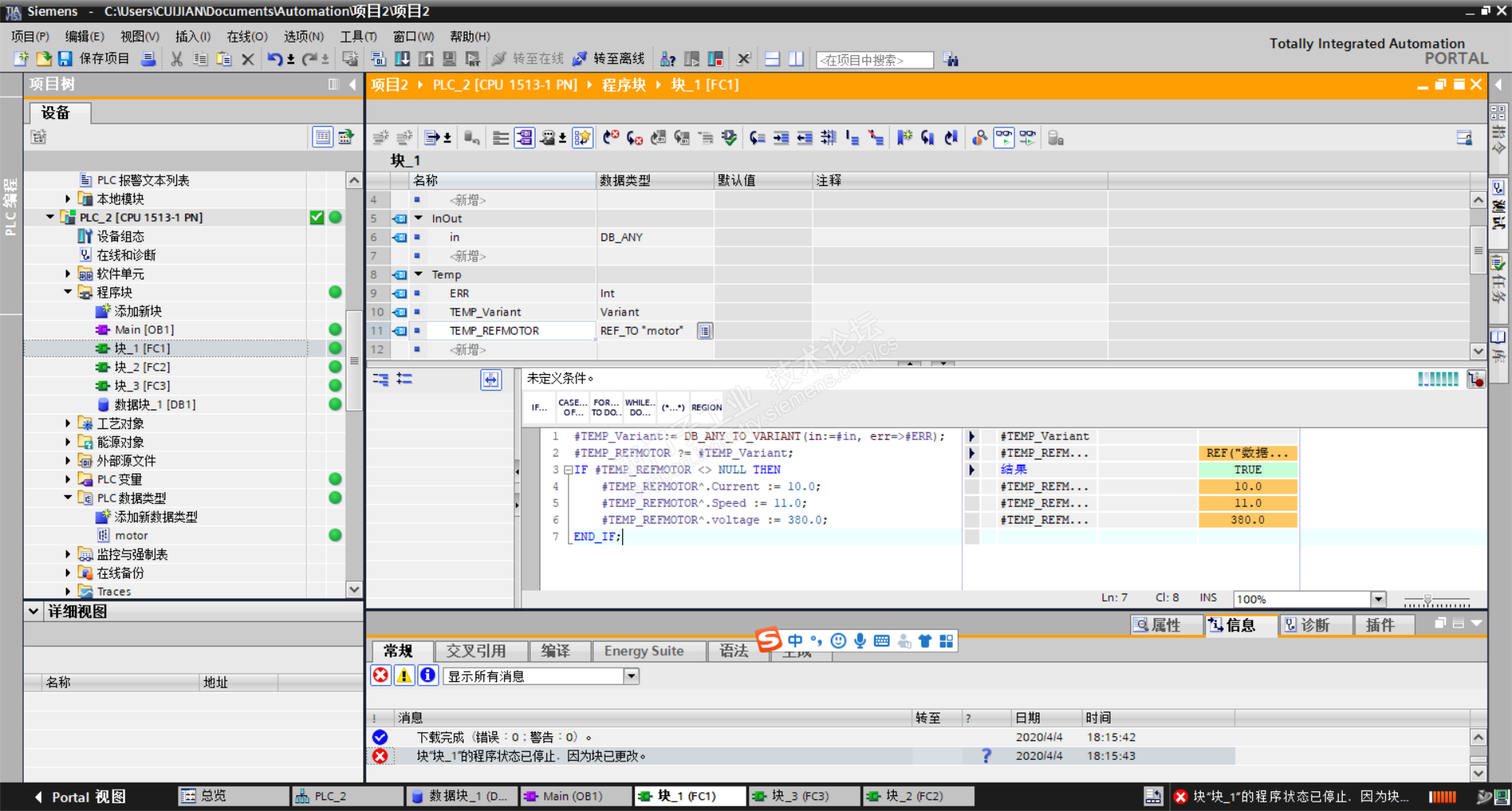Click the delete X icon in main toolbar

coord(247,59)
